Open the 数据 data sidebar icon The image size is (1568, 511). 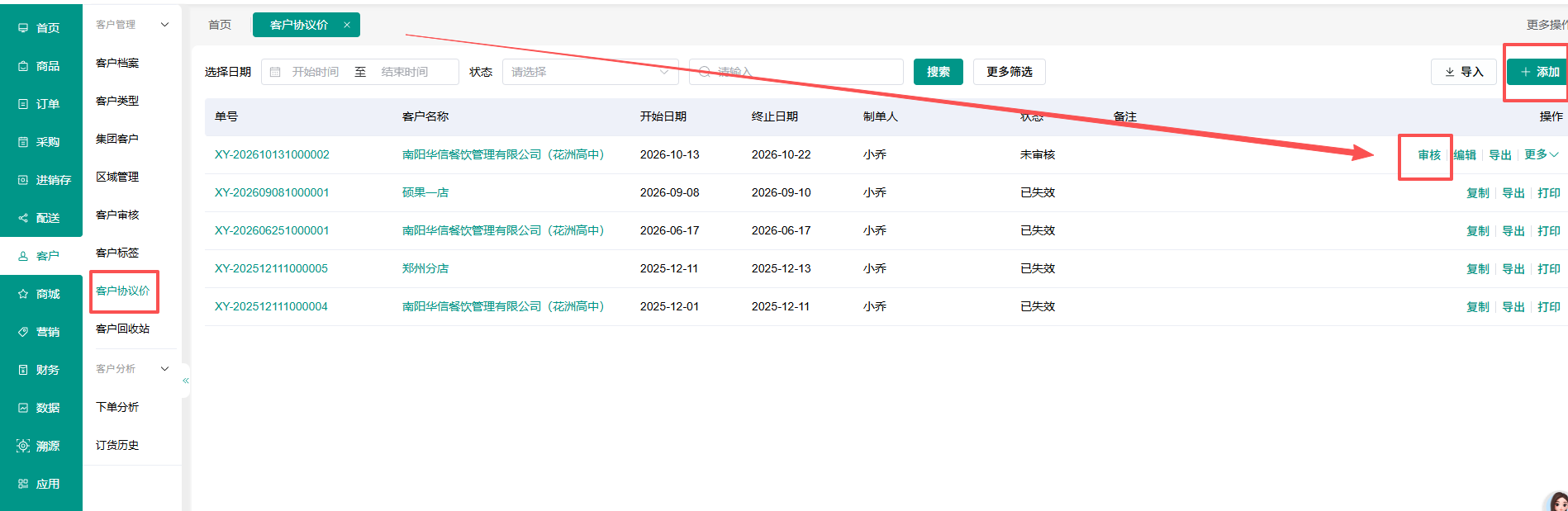pyautogui.click(x=23, y=408)
